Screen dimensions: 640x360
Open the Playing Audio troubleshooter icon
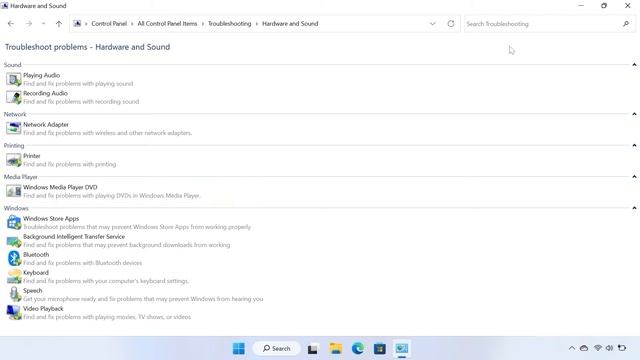click(13, 79)
